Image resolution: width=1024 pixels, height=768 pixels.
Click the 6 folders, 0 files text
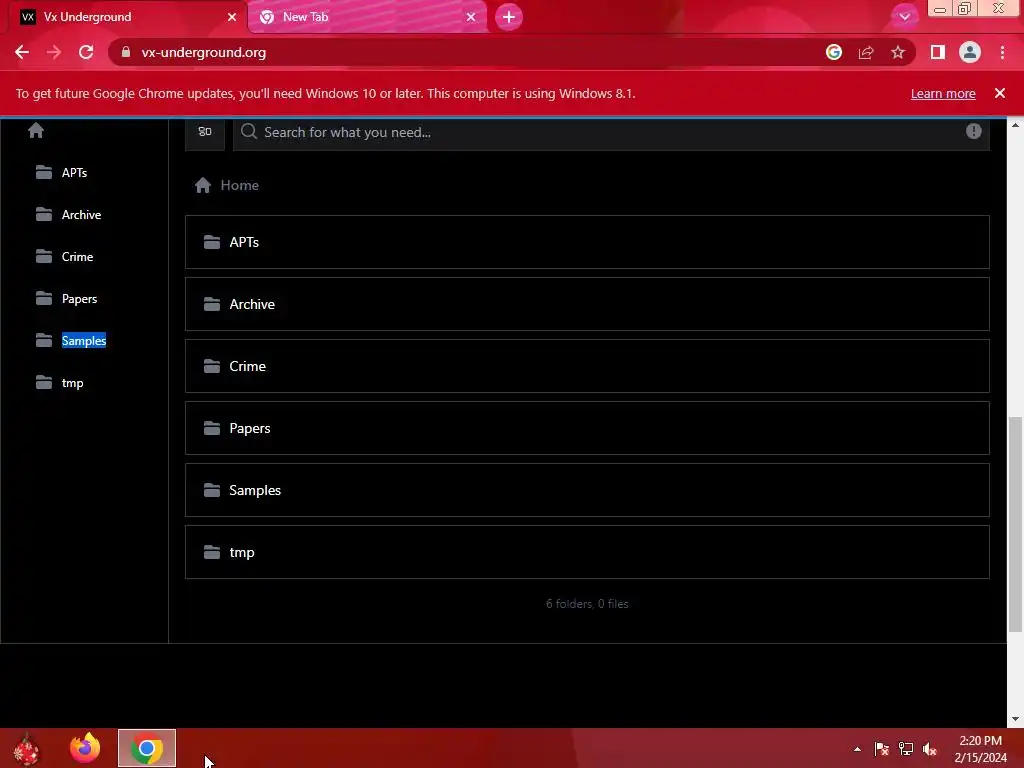pos(587,604)
